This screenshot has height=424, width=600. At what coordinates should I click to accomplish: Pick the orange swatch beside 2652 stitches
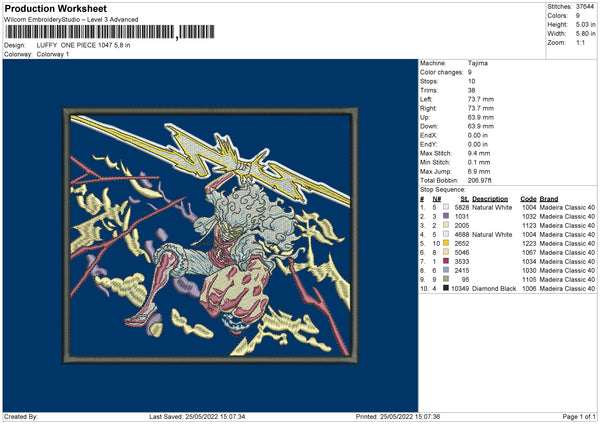coord(446,243)
